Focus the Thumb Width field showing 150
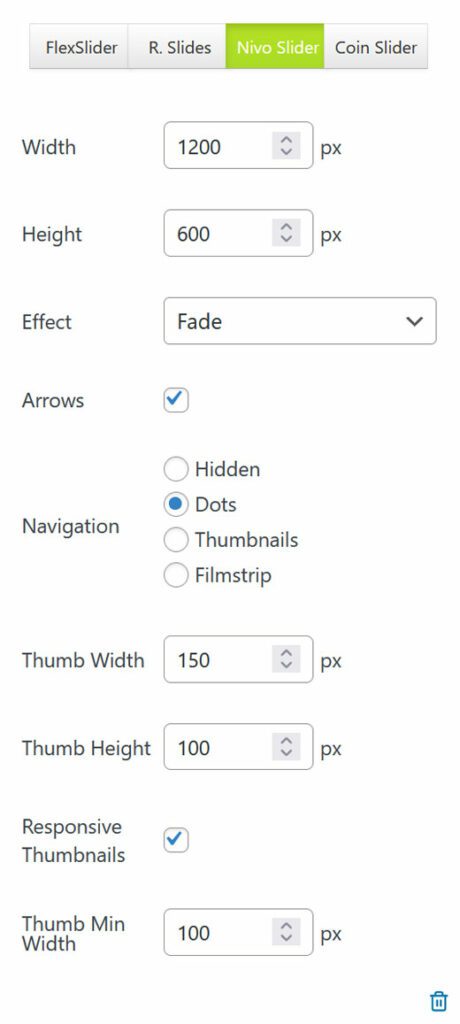Viewport: 460px width, 1024px height. tap(238, 659)
